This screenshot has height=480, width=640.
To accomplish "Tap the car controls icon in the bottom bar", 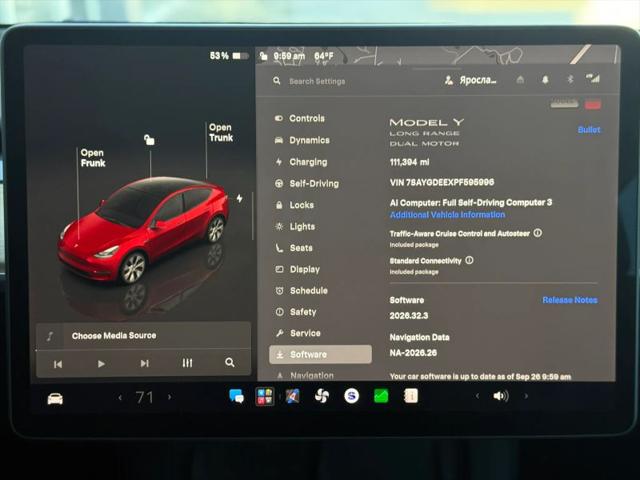I will pyautogui.click(x=55, y=399).
